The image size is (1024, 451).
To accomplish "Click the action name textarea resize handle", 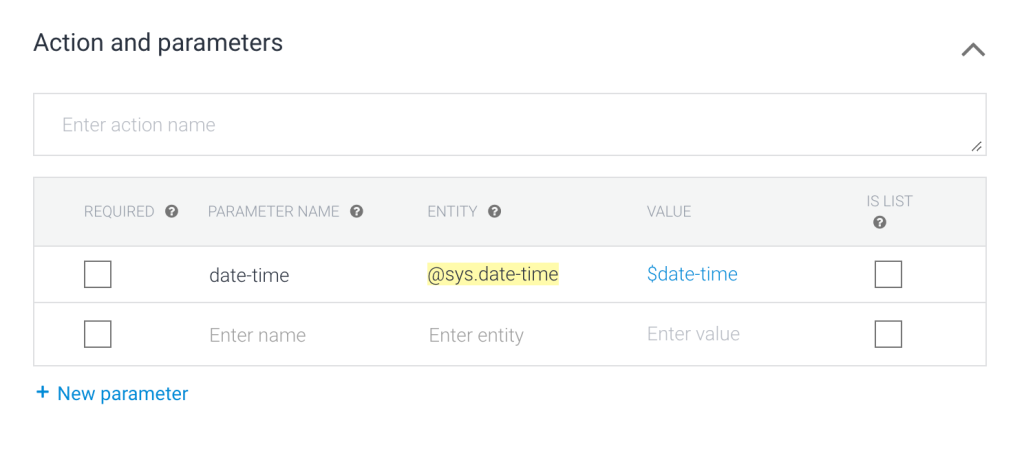I will pyautogui.click(x=977, y=147).
